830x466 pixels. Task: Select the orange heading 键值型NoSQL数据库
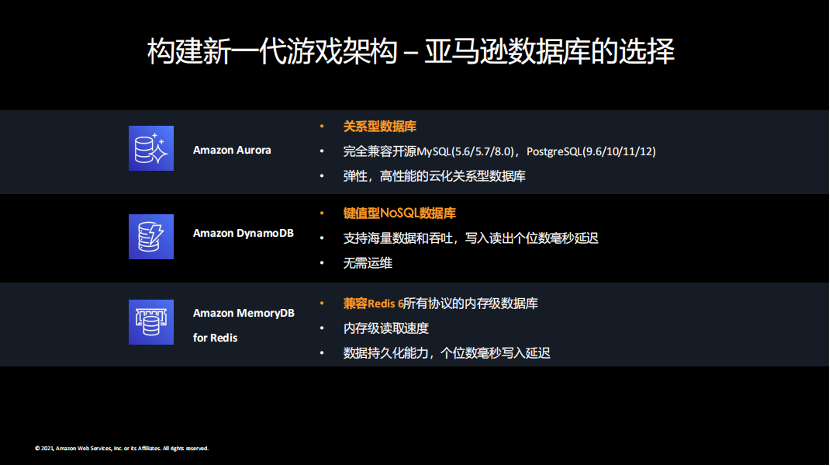(399, 213)
